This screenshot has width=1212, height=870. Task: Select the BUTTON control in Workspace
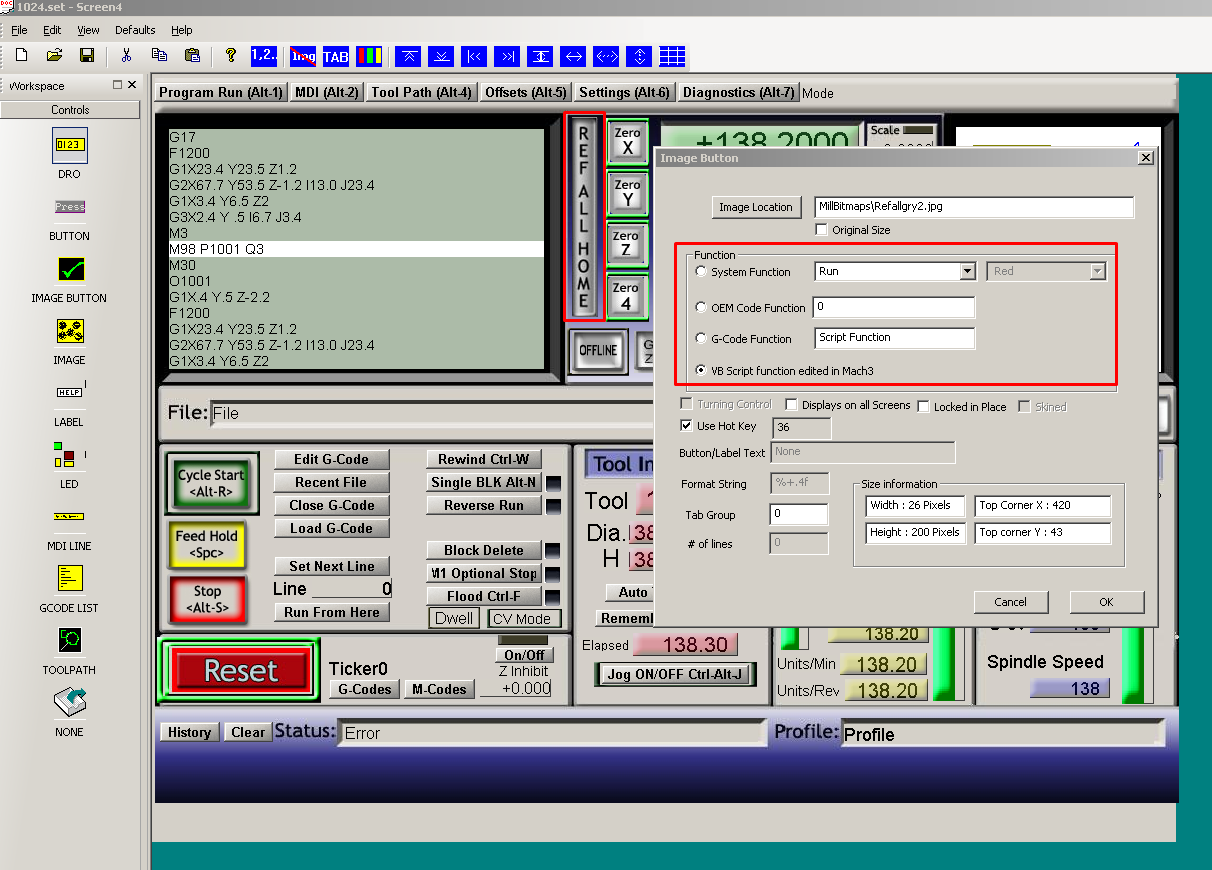(69, 207)
